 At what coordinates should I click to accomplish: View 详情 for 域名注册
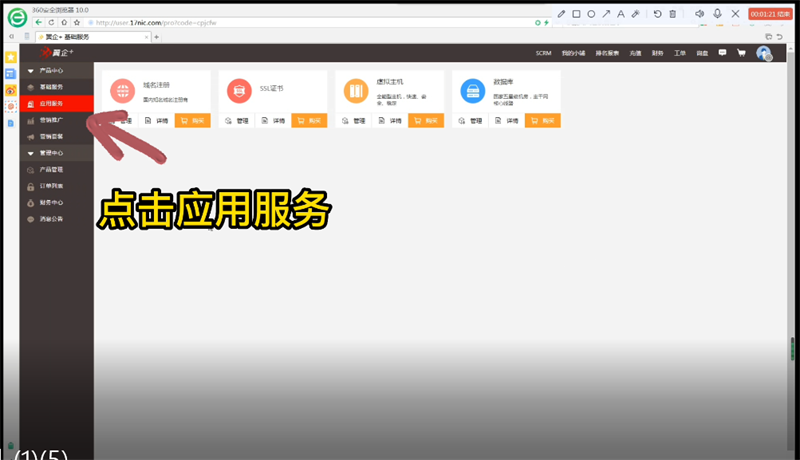(x=157, y=121)
